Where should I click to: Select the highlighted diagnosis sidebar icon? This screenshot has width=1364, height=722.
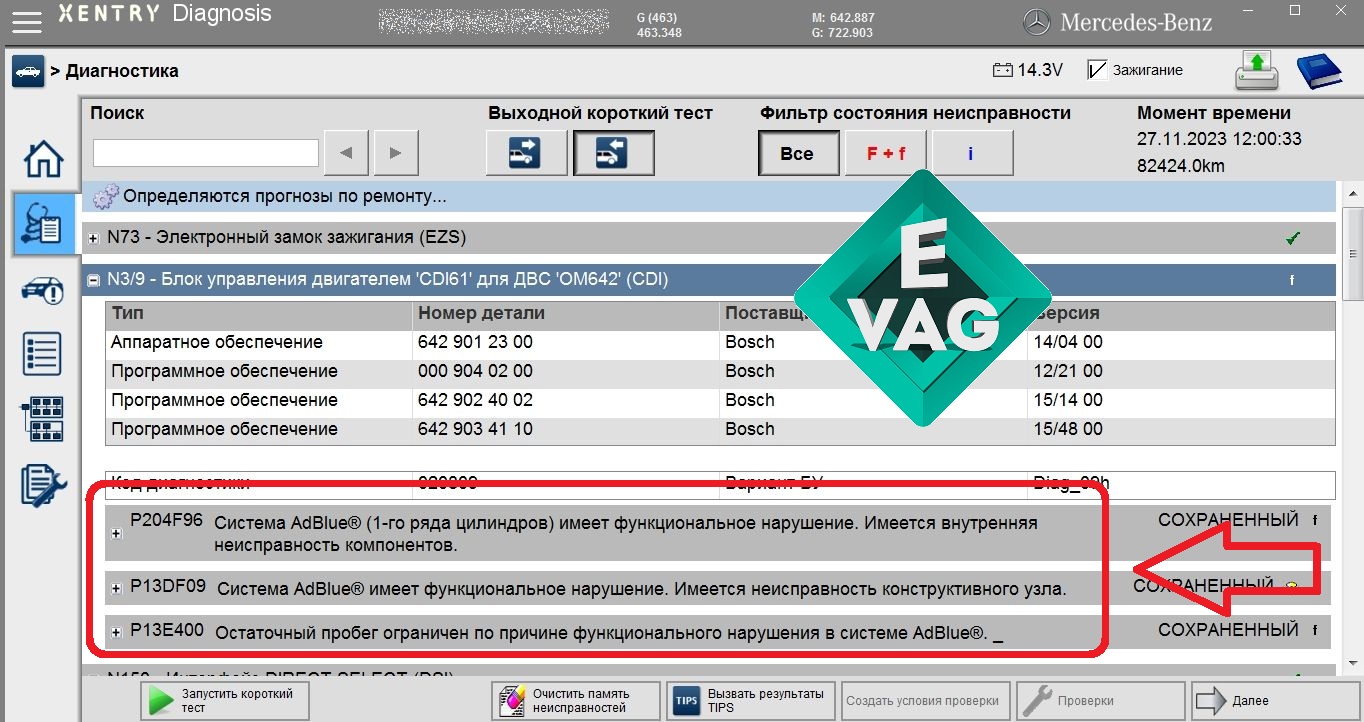click(x=45, y=223)
